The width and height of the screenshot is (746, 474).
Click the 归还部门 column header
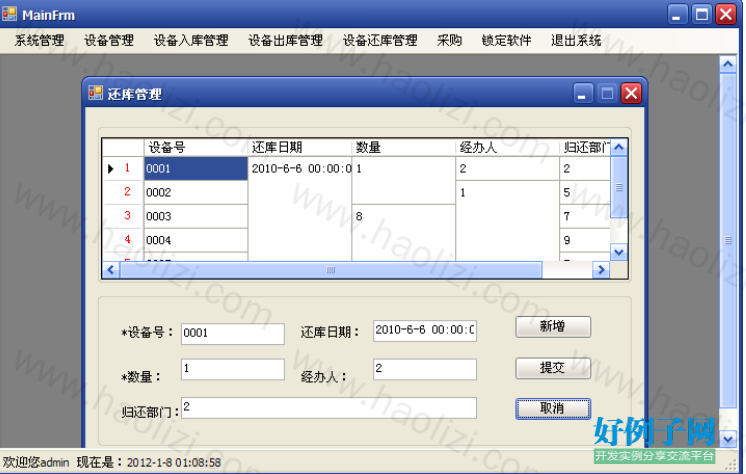[585, 148]
